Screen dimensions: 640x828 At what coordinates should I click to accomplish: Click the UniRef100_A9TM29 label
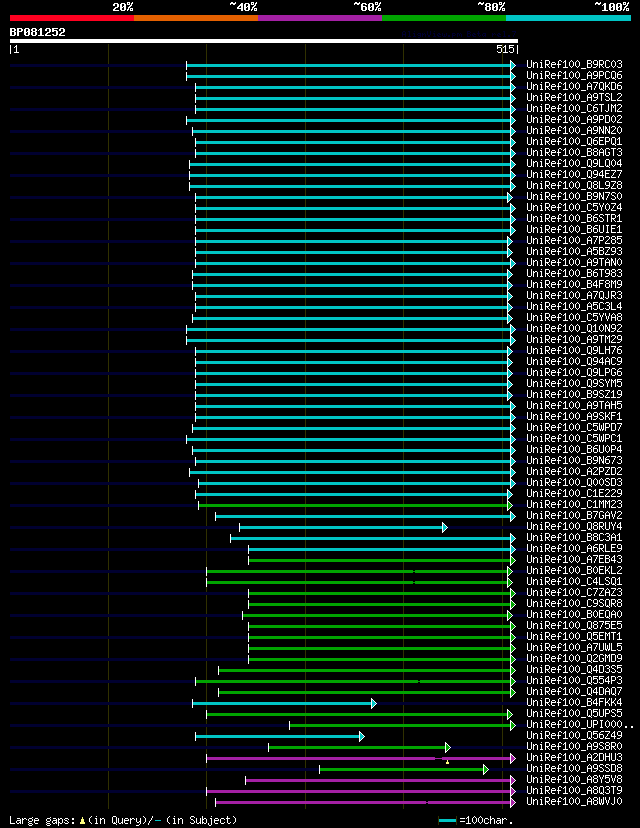(x=574, y=340)
